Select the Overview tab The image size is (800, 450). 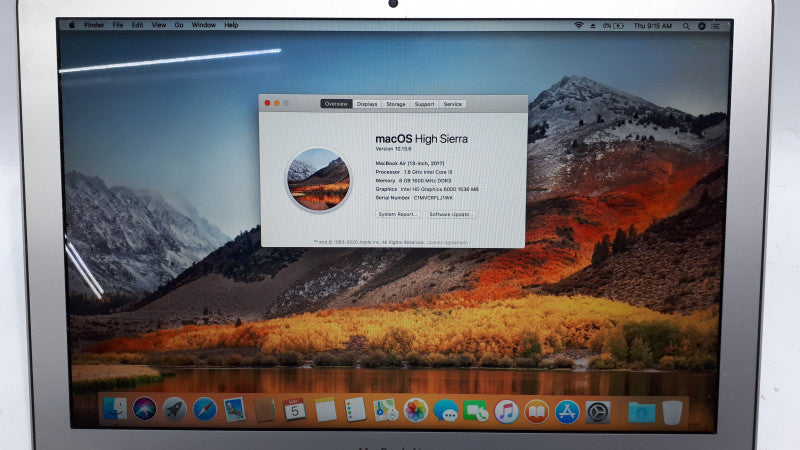click(x=336, y=104)
